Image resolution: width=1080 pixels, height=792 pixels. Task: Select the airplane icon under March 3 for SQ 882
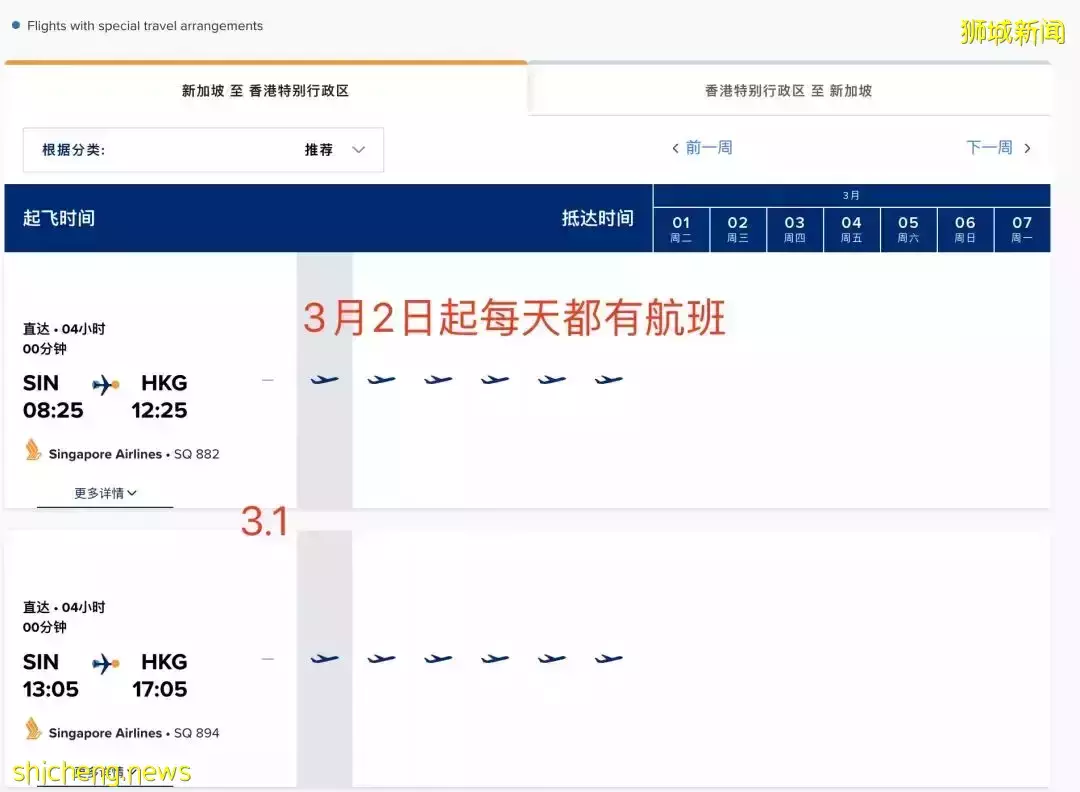[381, 380]
